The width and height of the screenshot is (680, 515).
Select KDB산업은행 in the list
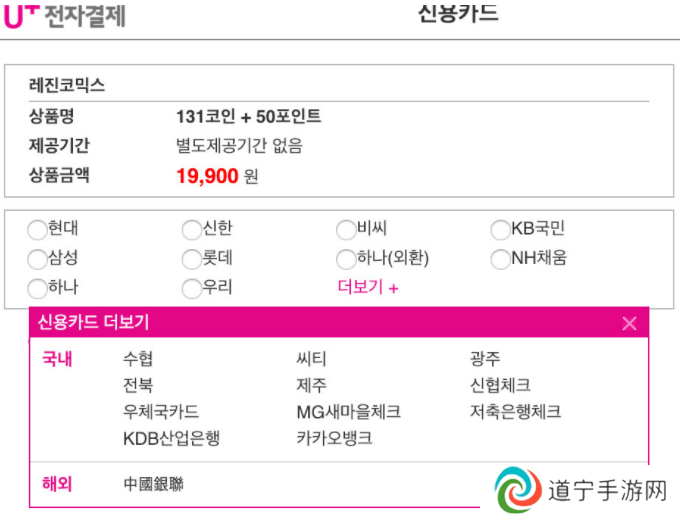172,438
